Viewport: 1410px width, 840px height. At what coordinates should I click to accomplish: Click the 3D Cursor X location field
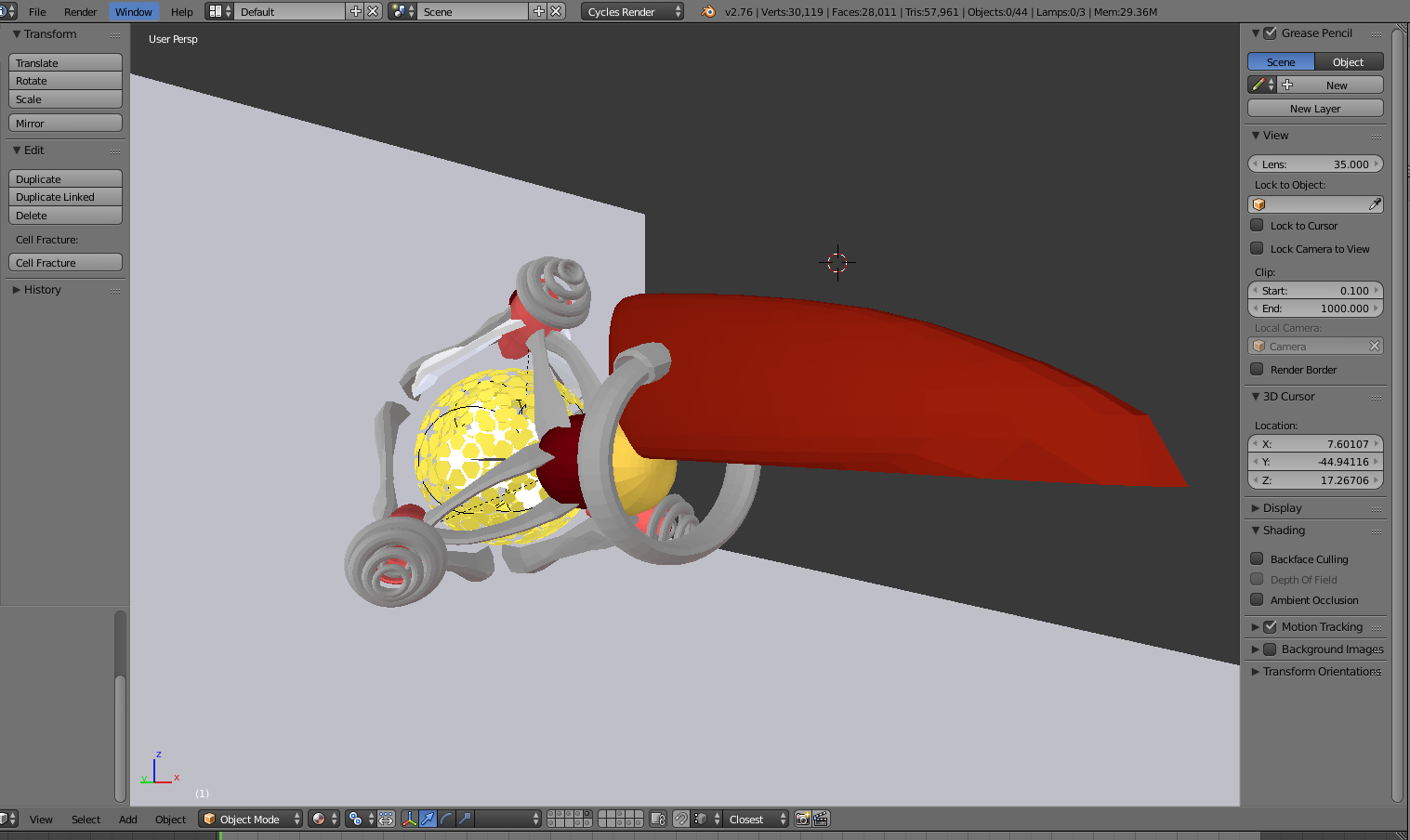click(x=1315, y=443)
